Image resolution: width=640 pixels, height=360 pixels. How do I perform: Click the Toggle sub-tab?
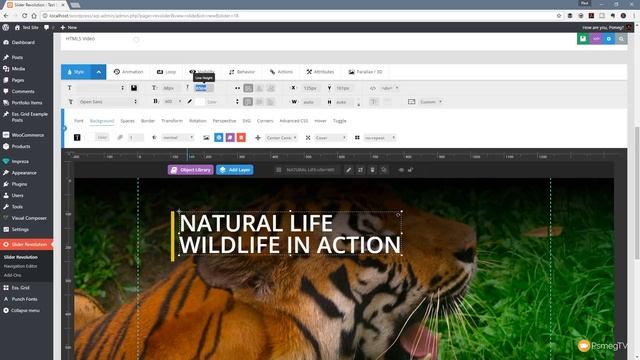340,121
